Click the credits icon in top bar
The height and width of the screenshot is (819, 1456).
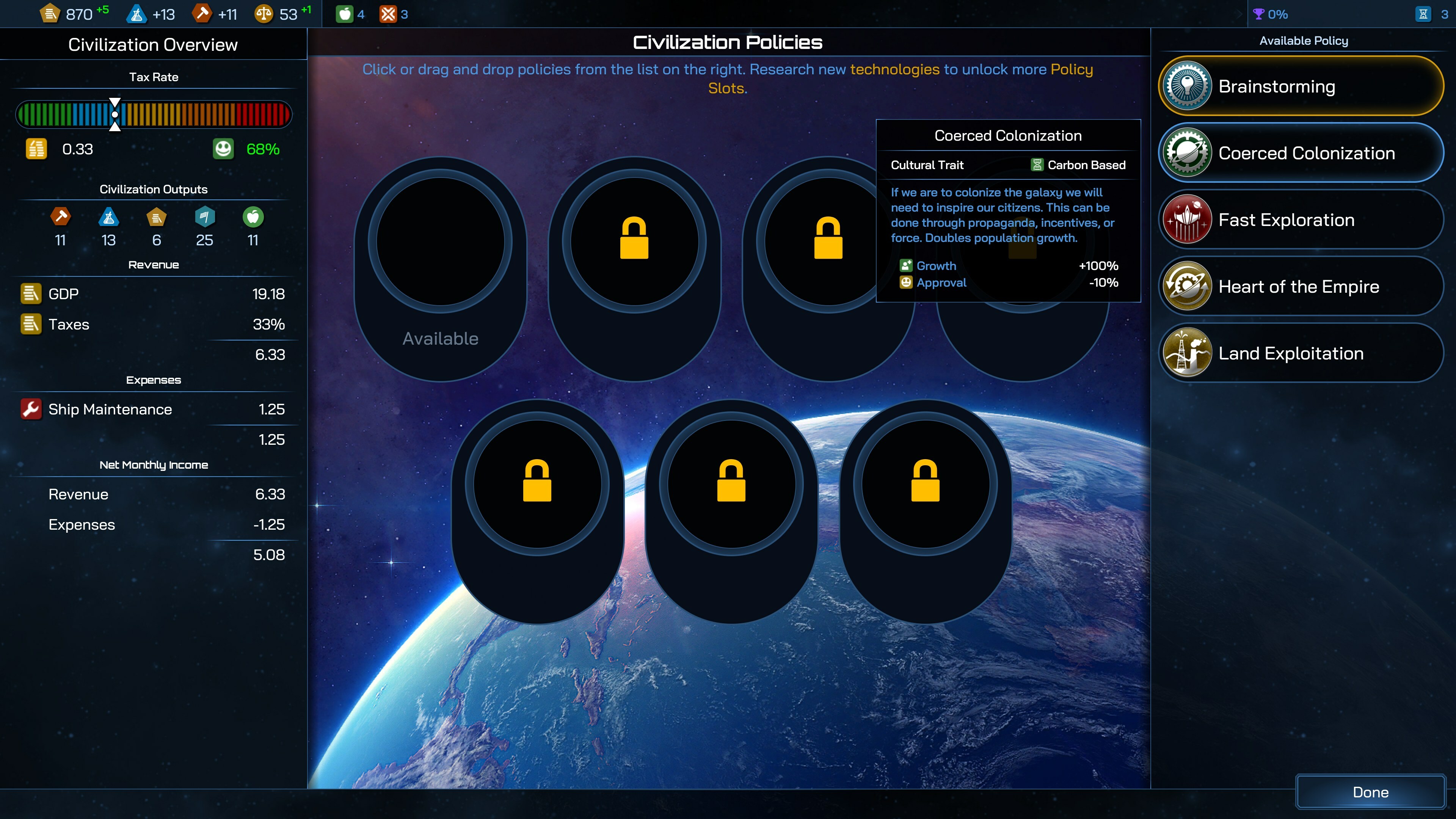[50, 14]
